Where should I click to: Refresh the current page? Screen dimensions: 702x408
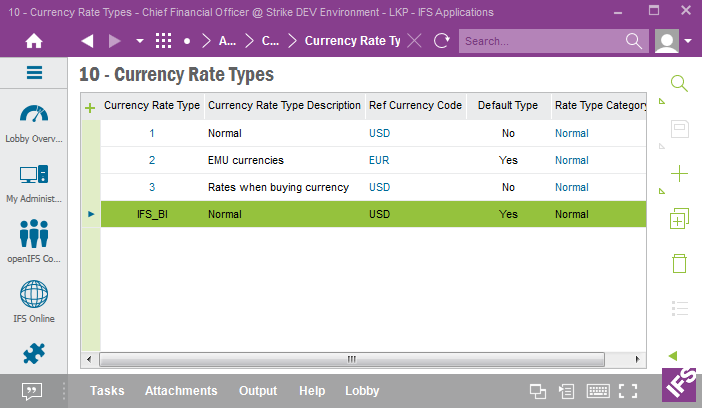[x=441, y=41]
